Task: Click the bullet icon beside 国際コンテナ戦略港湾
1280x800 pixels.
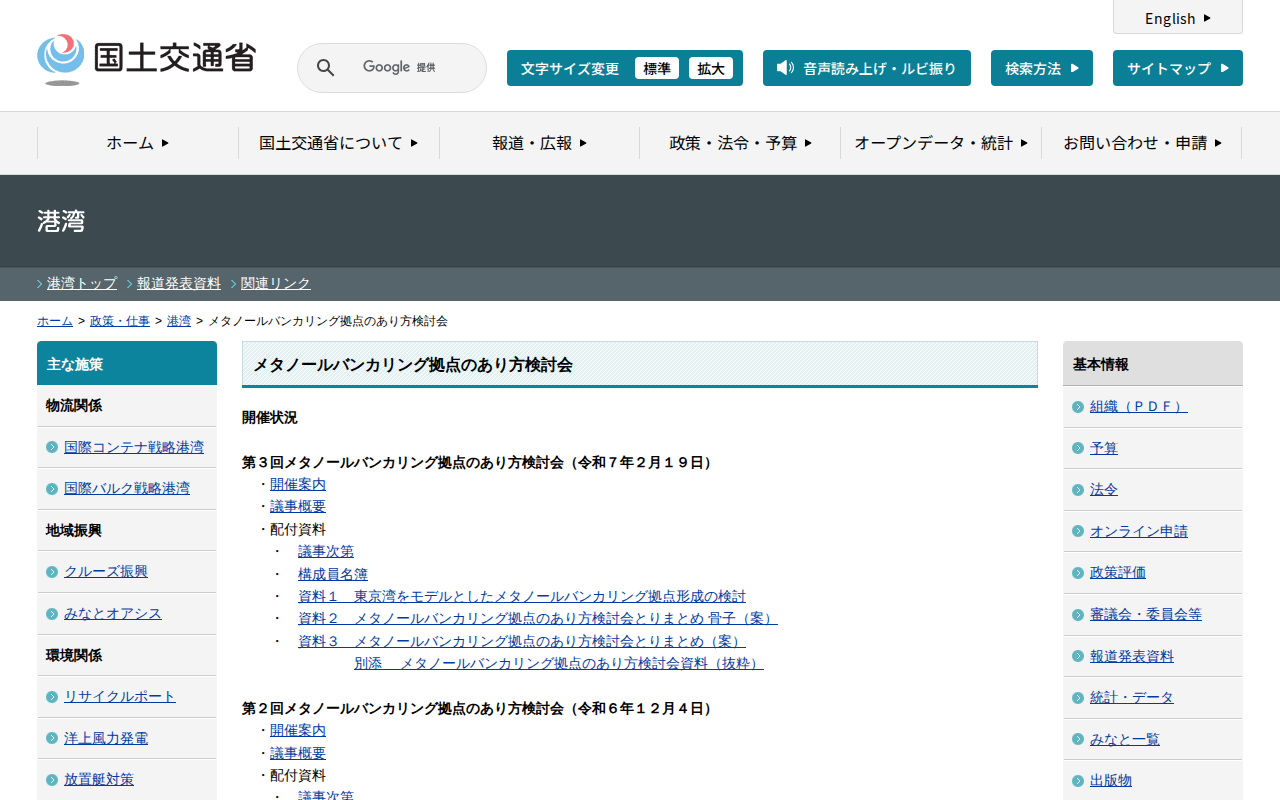Action: pos(52,447)
